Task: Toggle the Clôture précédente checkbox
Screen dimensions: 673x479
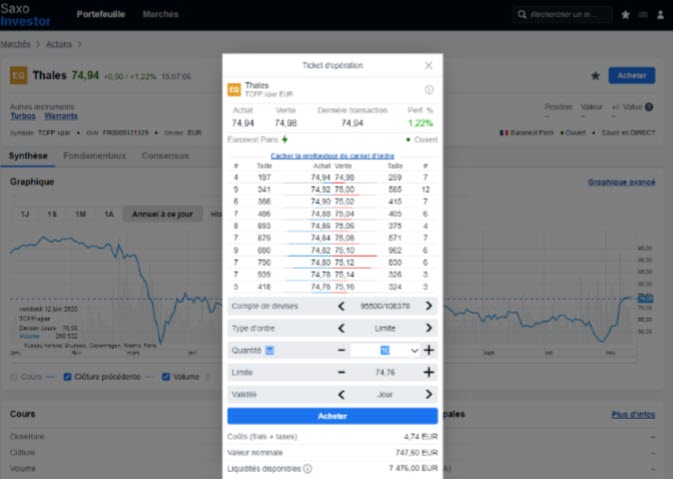Action: 67,377
